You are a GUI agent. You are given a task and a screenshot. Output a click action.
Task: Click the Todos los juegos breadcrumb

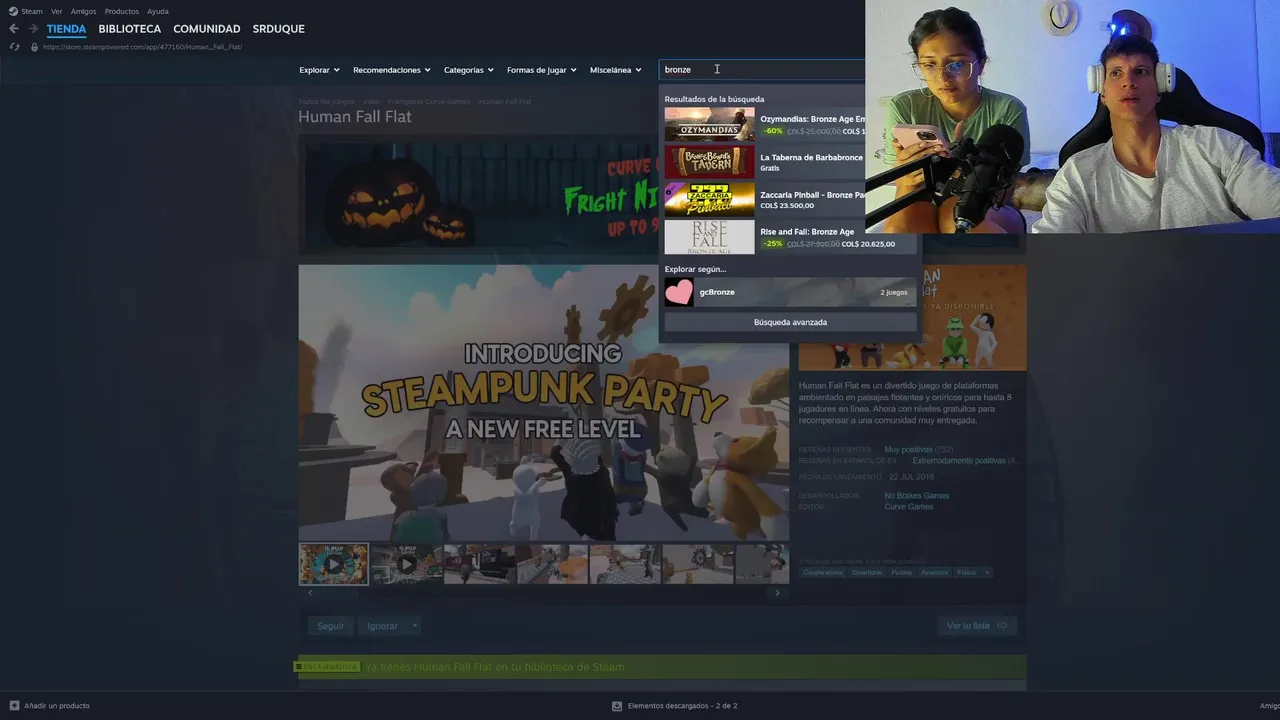click(326, 102)
